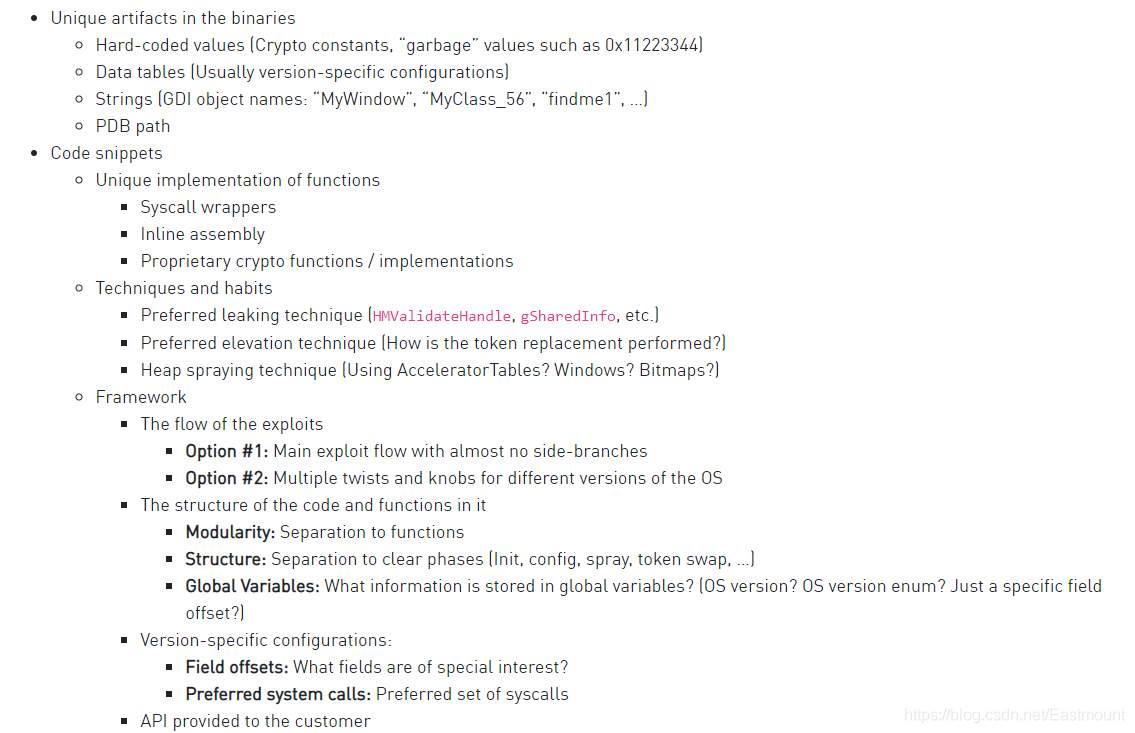Screen dimensions: 1135x733
Task: Click the 'Syscall wrappers' list item
Action: pyautogui.click(x=208, y=208)
